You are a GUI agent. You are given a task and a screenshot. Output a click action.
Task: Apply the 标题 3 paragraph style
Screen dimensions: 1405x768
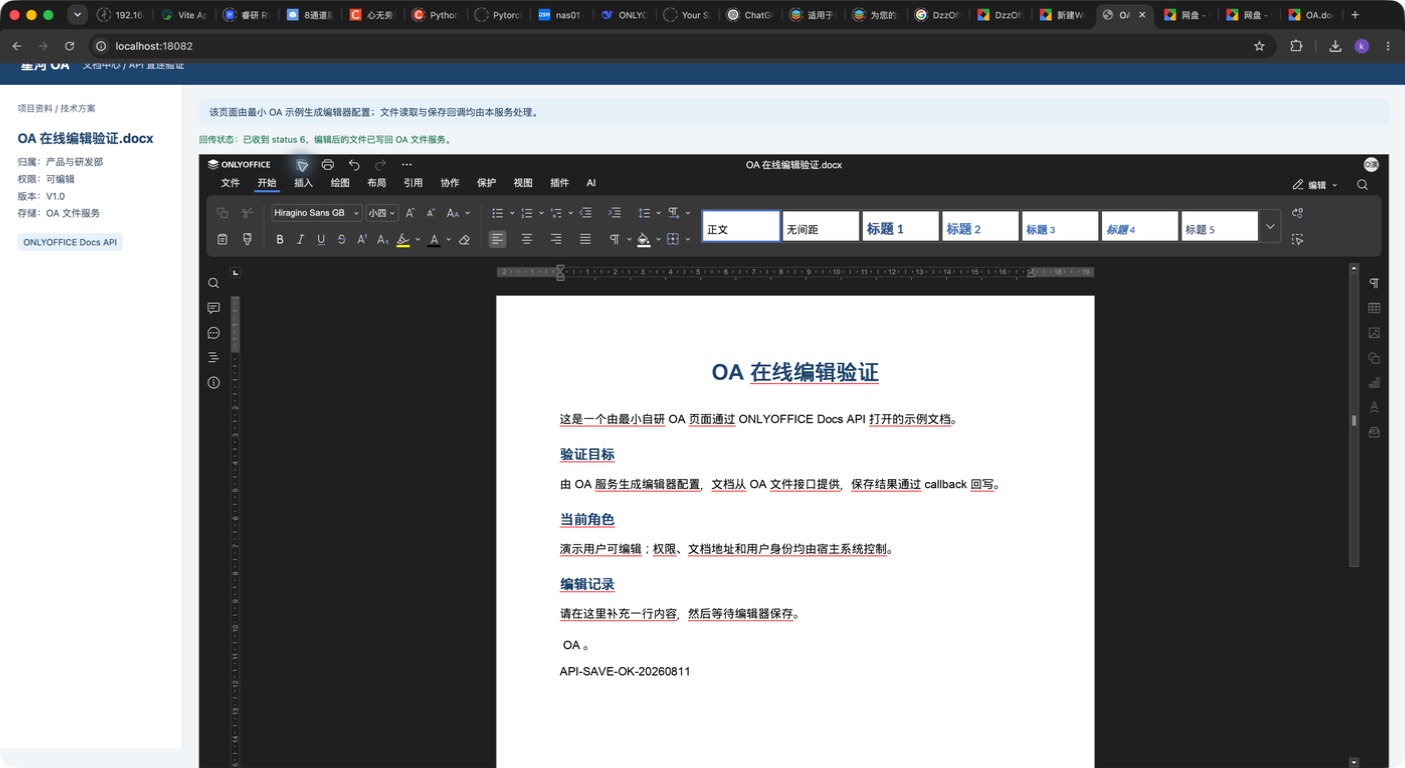pyautogui.click(x=1060, y=226)
